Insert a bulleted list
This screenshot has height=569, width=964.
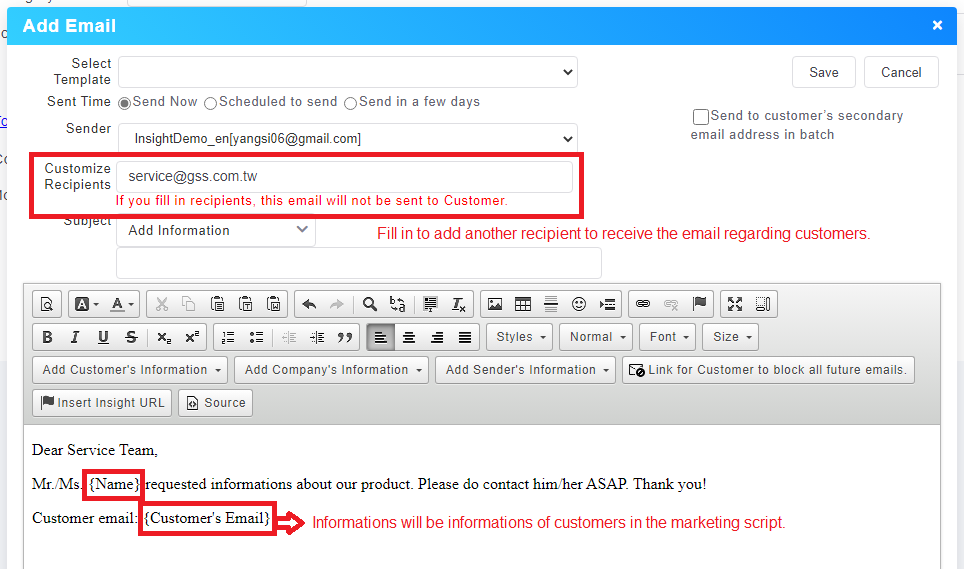pyautogui.click(x=256, y=337)
